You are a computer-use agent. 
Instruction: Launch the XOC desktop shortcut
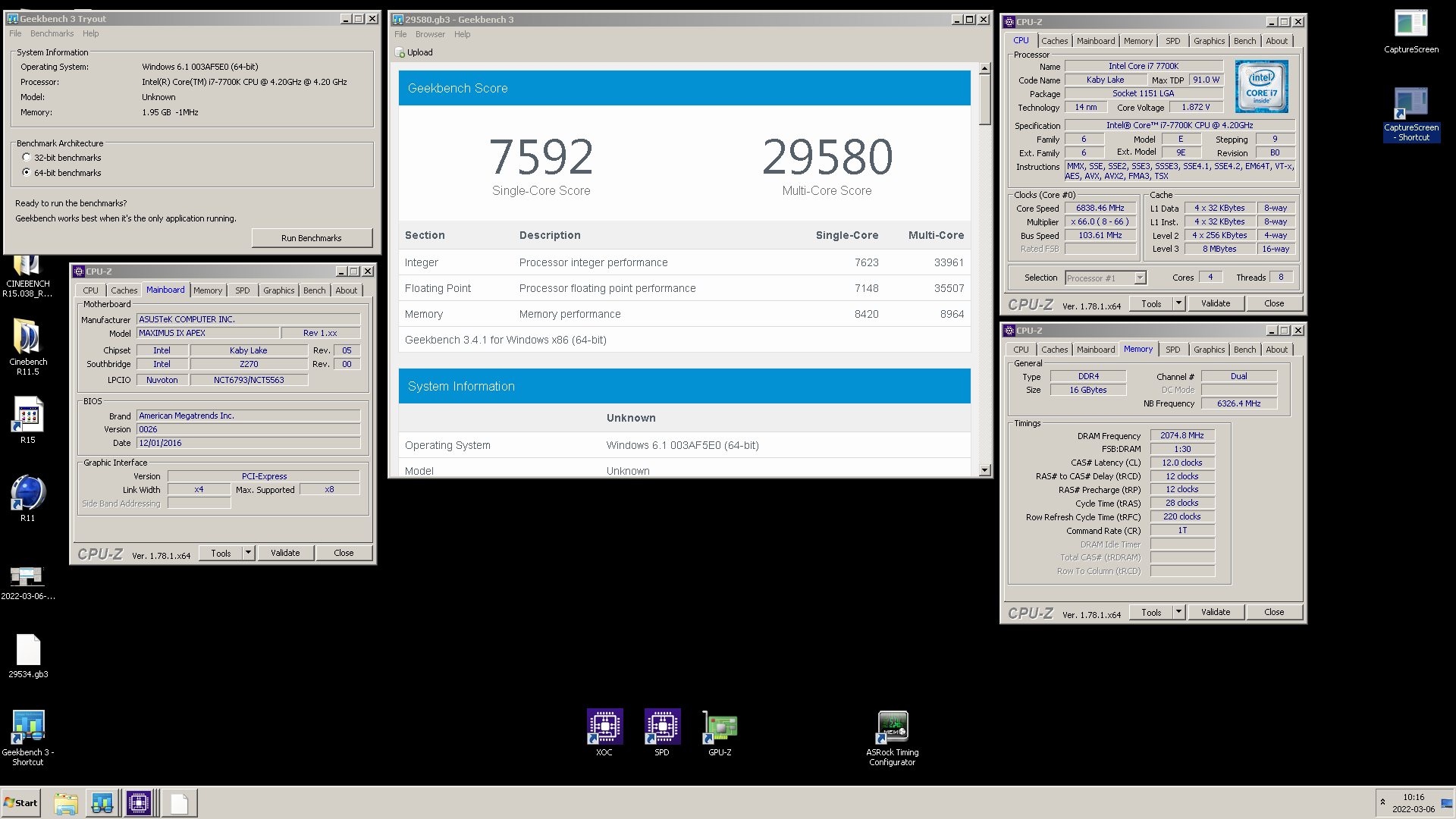pyautogui.click(x=604, y=733)
